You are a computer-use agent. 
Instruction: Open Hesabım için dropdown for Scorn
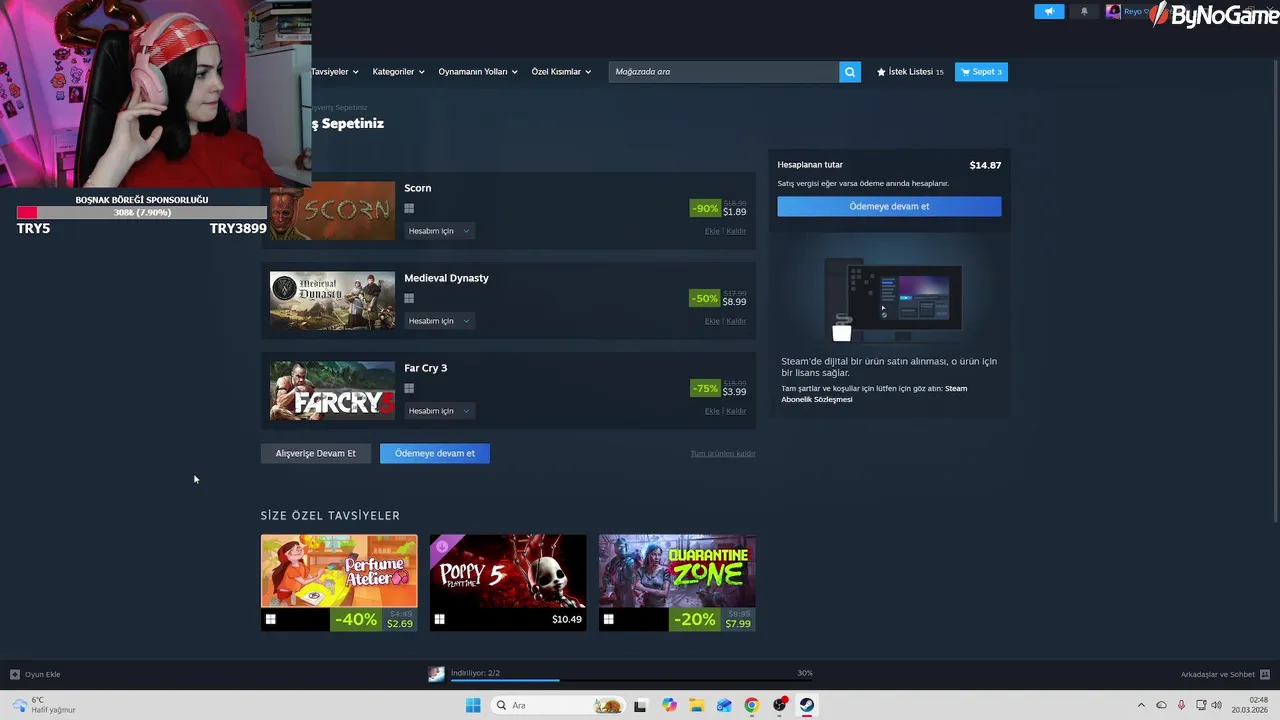(x=438, y=231)
